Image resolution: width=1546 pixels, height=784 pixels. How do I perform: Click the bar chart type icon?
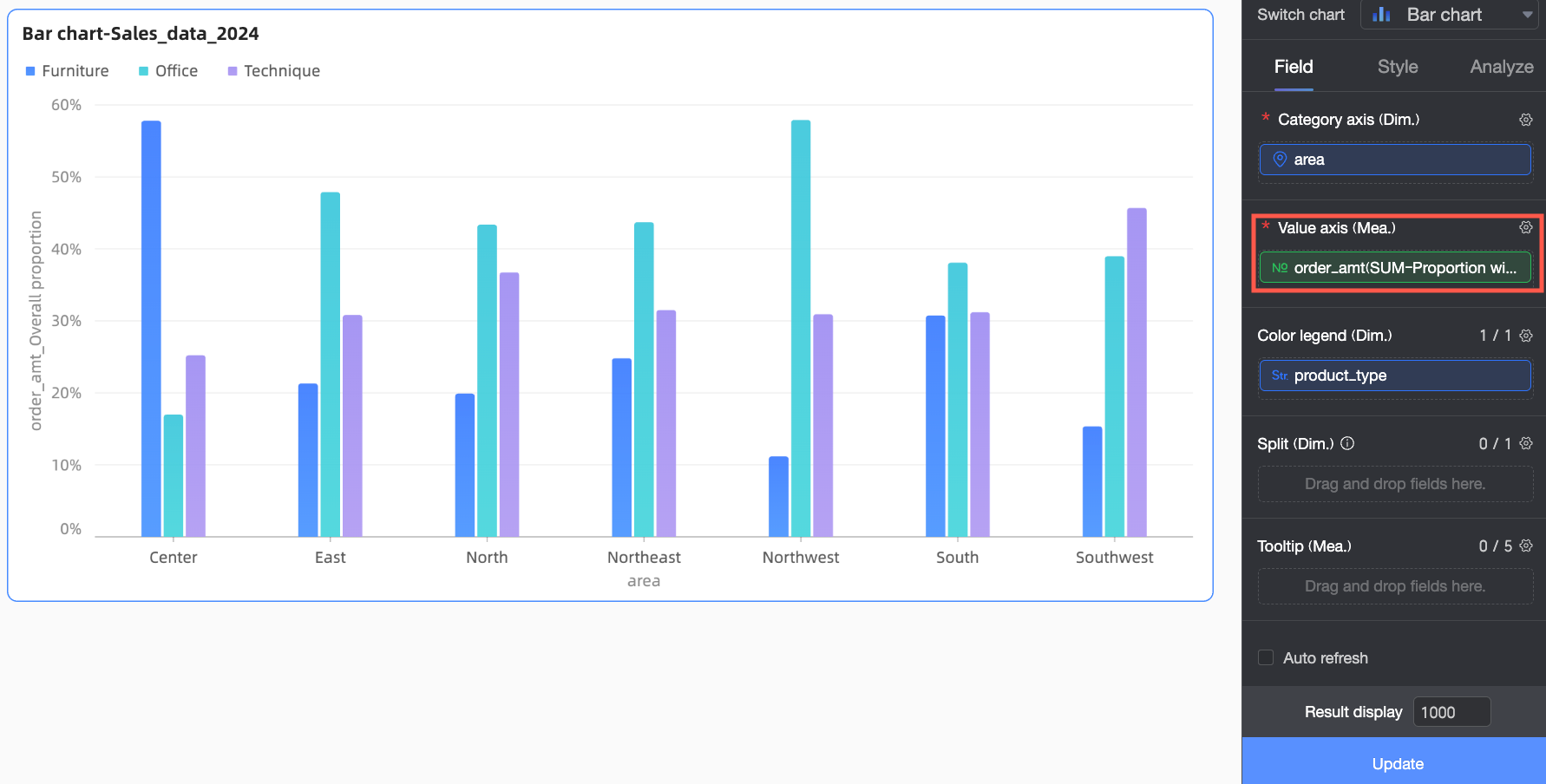pos(1382,15)
